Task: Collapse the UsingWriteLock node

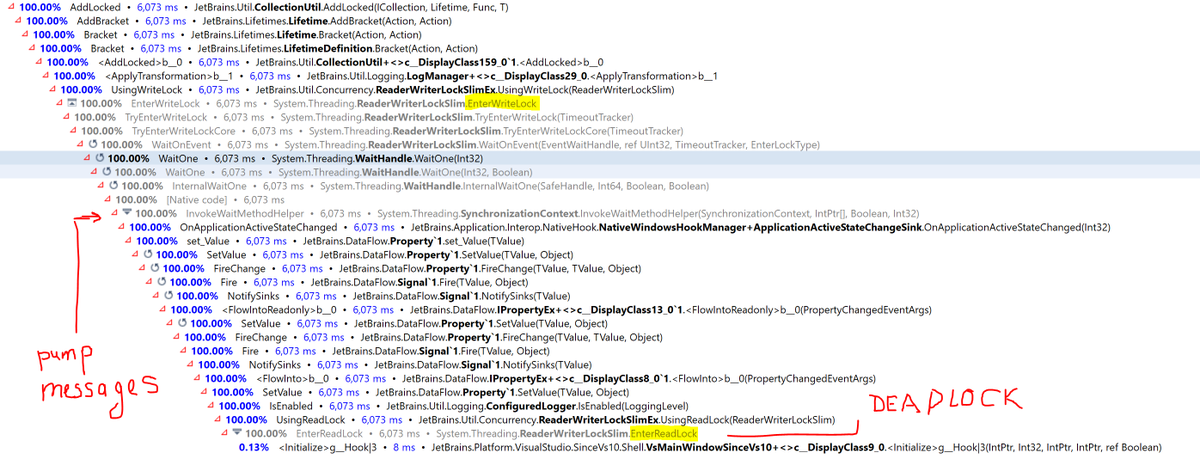Action: coord(51,90)
